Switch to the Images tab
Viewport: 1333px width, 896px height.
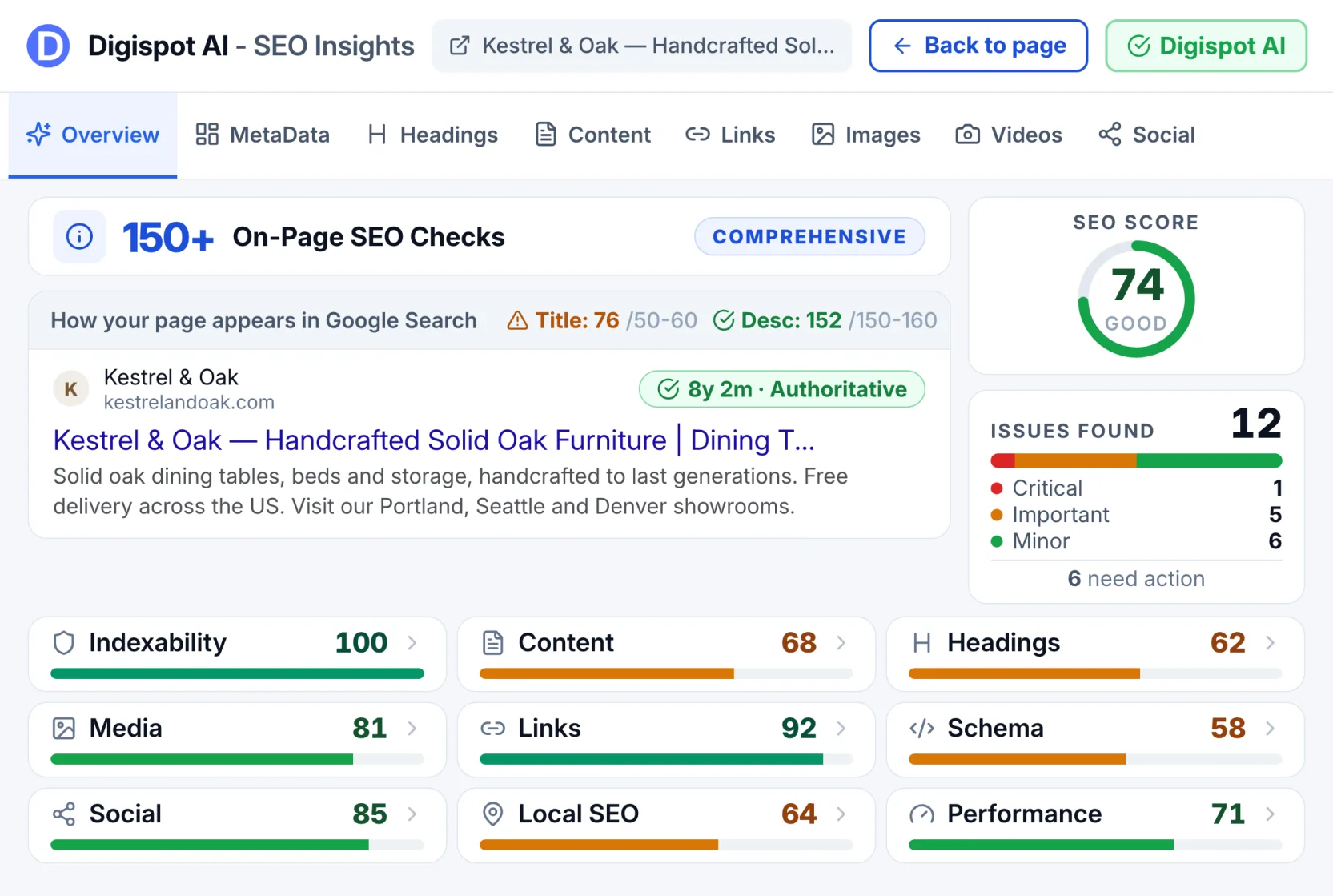pos(866,135)
